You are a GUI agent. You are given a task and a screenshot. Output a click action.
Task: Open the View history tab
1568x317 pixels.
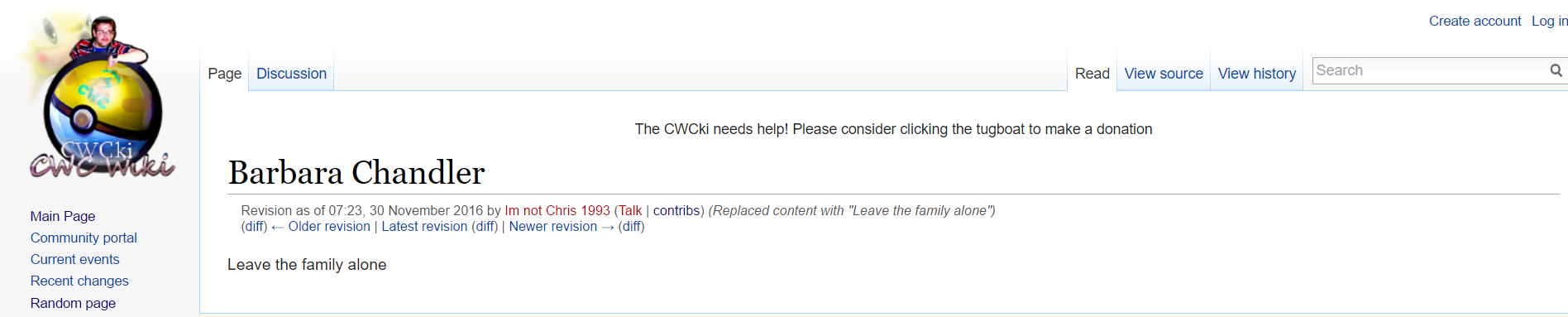[1257, 74]
